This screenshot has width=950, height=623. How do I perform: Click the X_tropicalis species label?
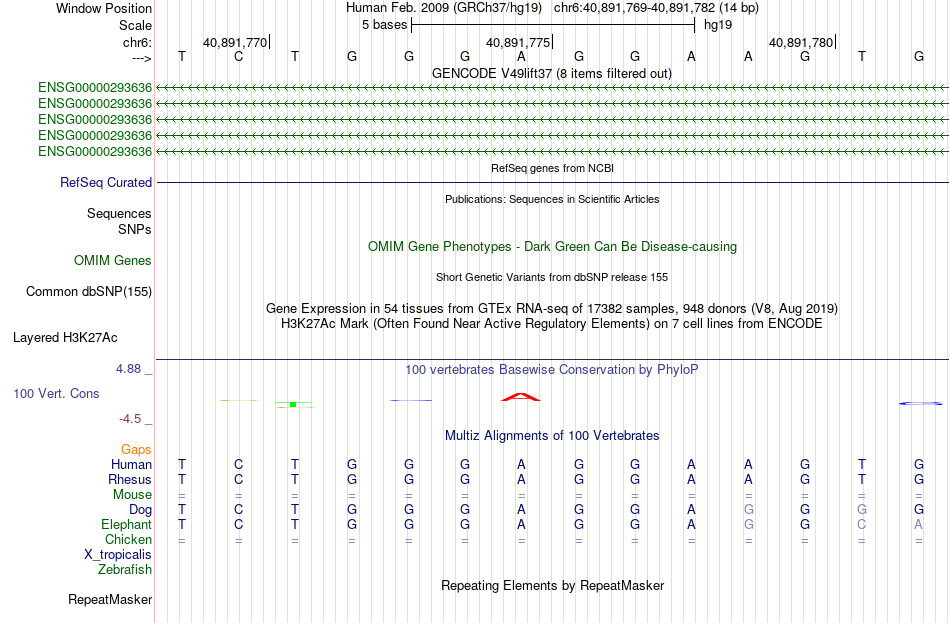click(118, 555)
